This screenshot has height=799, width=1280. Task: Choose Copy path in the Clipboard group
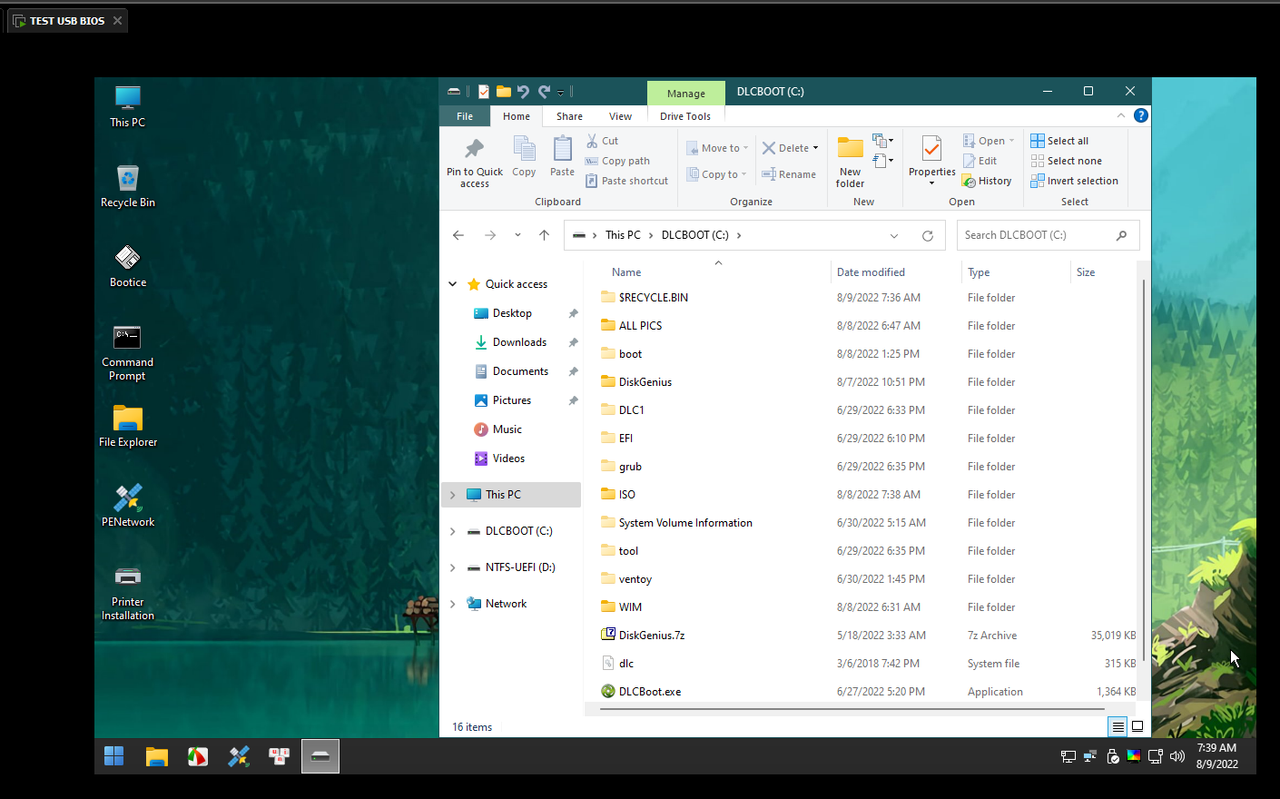(617, 161)
